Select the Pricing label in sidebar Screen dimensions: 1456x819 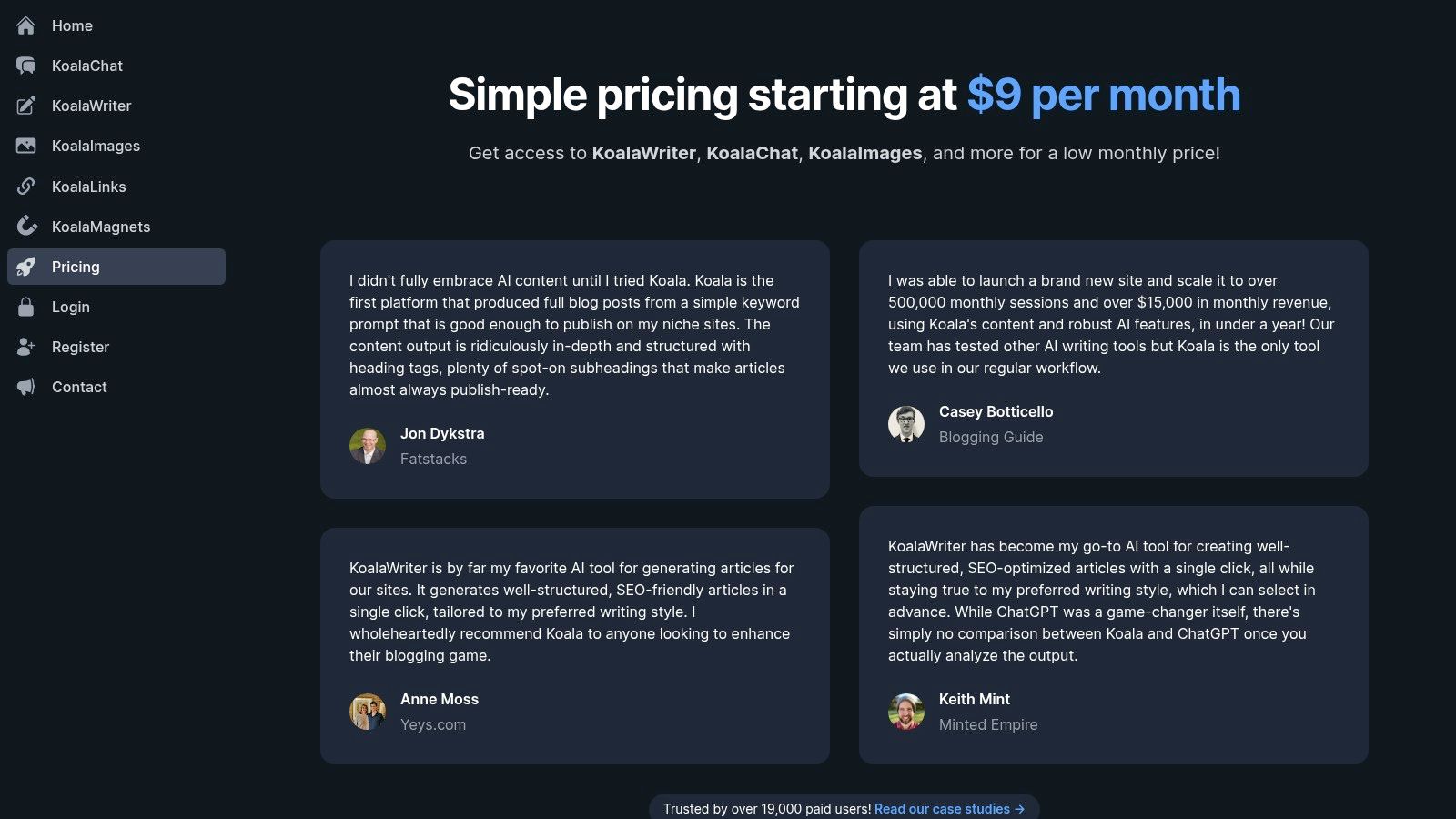76,267
